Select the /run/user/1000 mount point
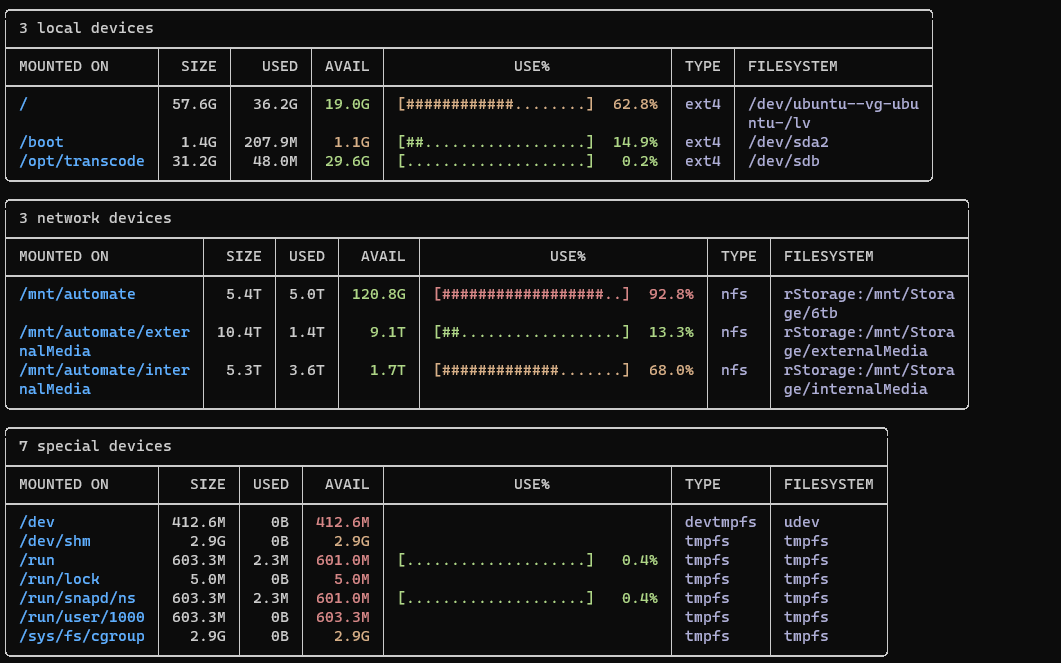The width and height of the screenshot is (1061, 663). coord(82,617)
